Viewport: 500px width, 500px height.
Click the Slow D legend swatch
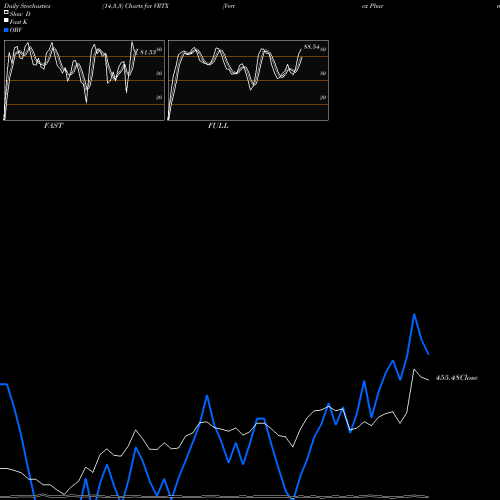(6, 12)
